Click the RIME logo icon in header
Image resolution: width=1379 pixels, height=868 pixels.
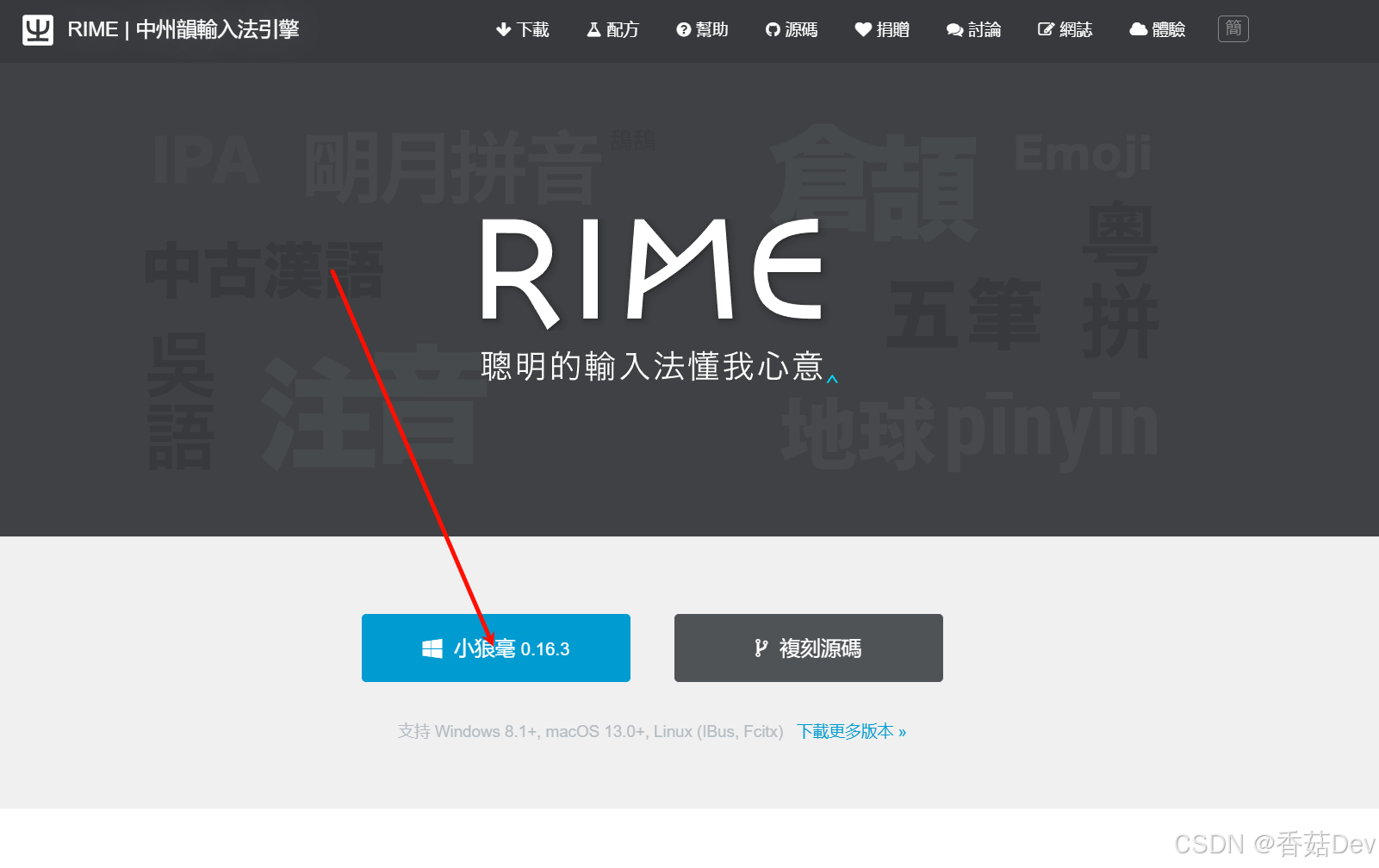pyautogui.click(x=38, y=29)
